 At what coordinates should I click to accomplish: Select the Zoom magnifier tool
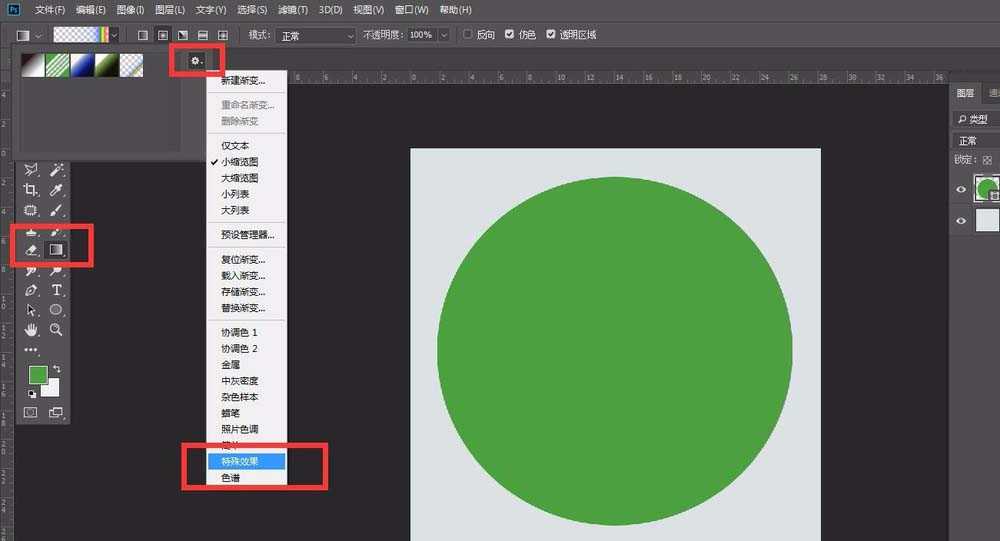57,329
